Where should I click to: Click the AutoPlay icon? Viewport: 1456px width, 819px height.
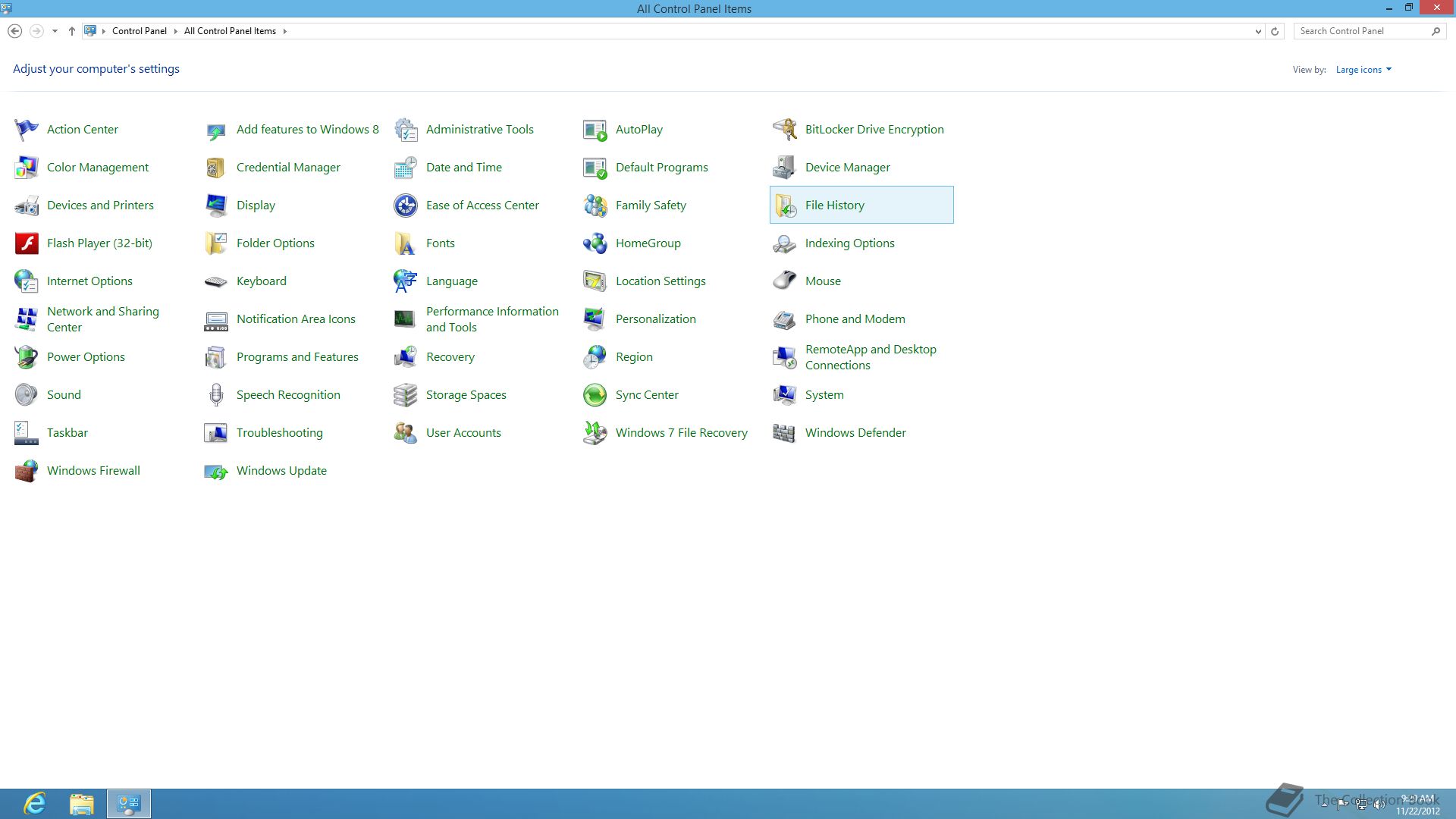(x=595, y=130)
